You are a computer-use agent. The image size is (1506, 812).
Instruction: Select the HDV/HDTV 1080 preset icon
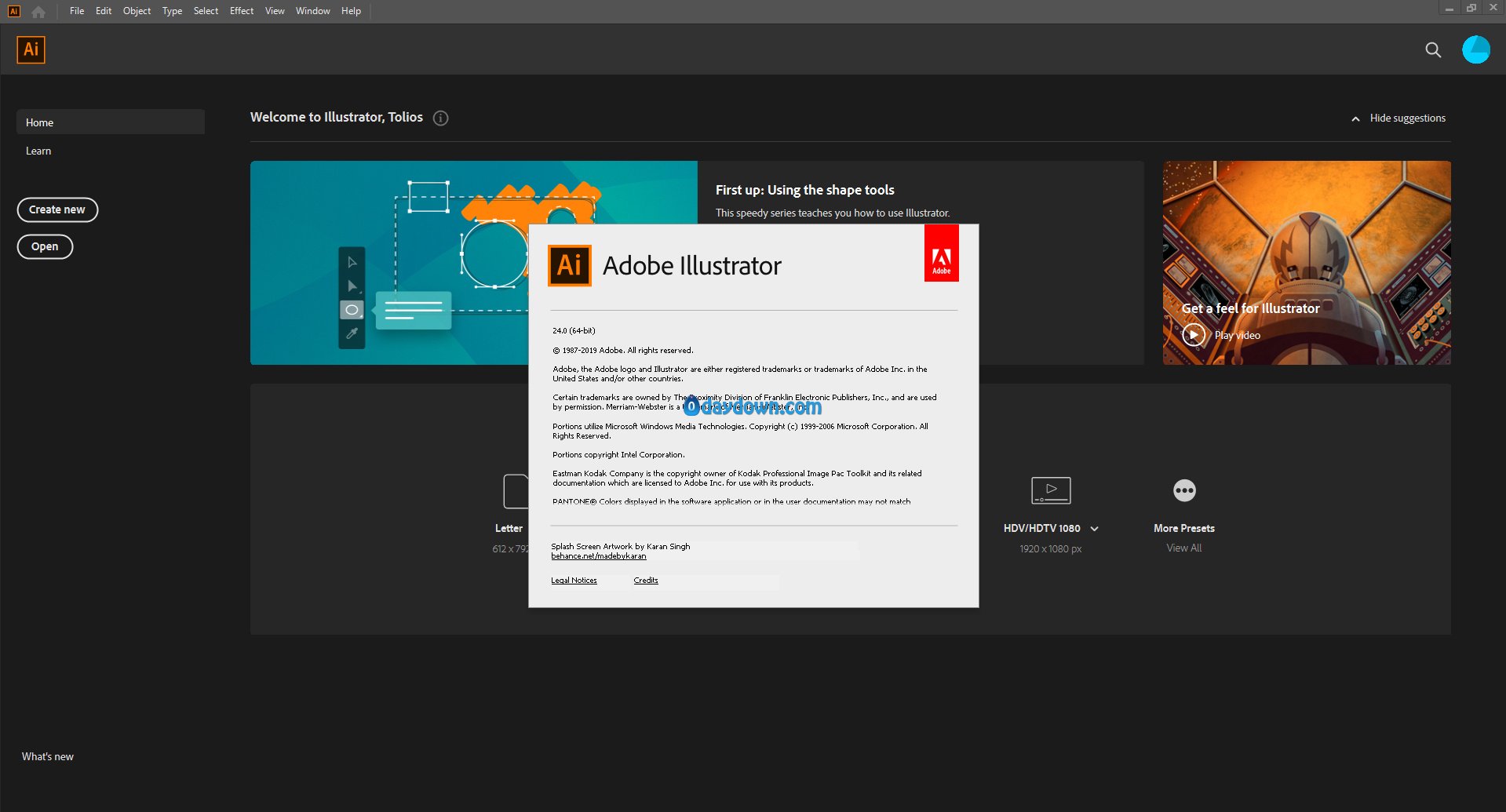(x=1050, y=491)
